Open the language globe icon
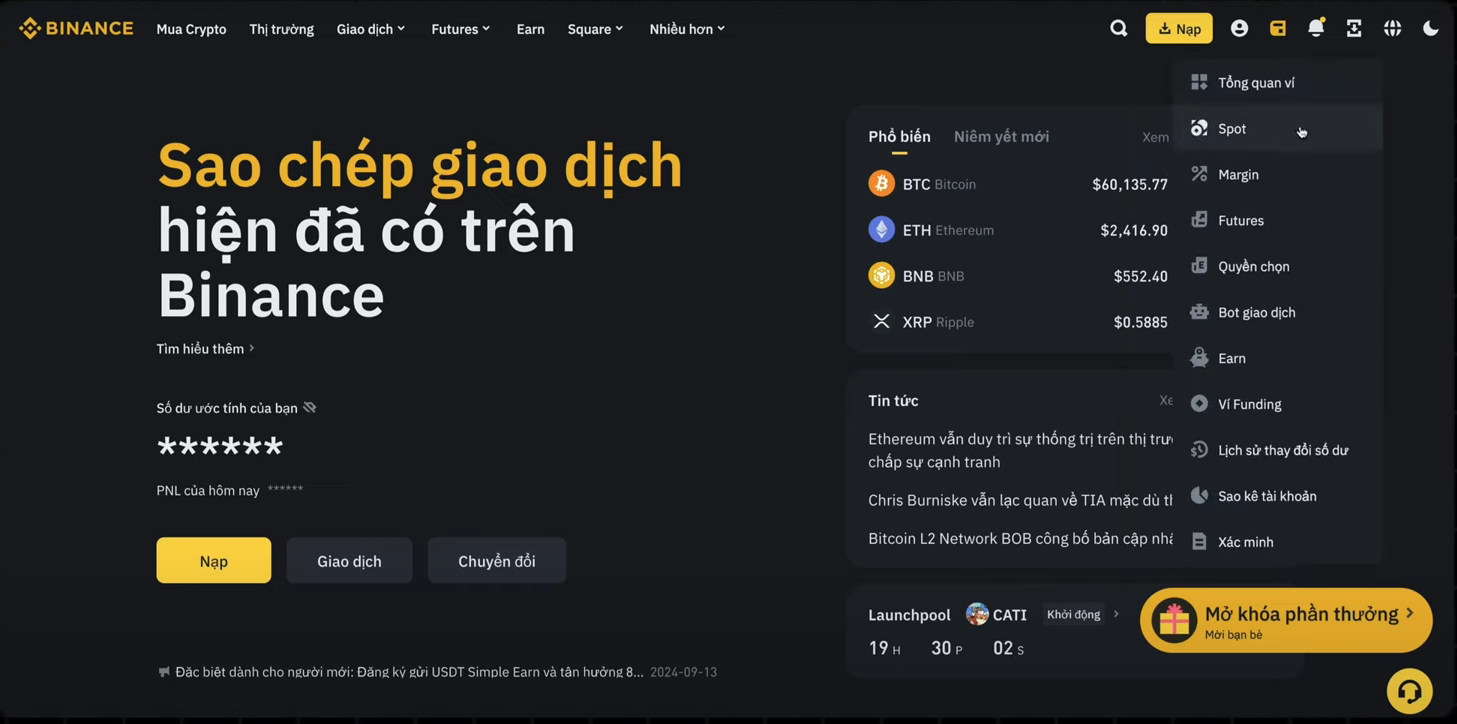Screen dimensions: 1457x724 click(x=1392, y=29)
